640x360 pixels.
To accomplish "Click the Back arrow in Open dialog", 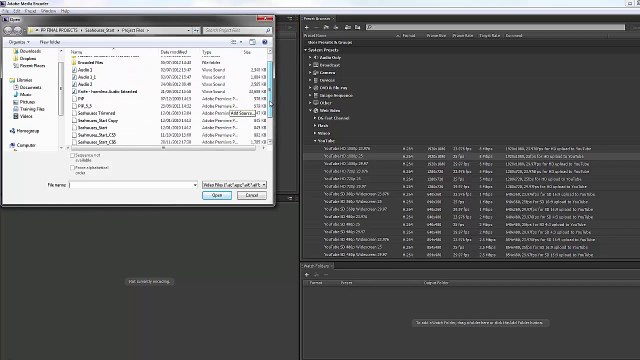I will (8, 30).
